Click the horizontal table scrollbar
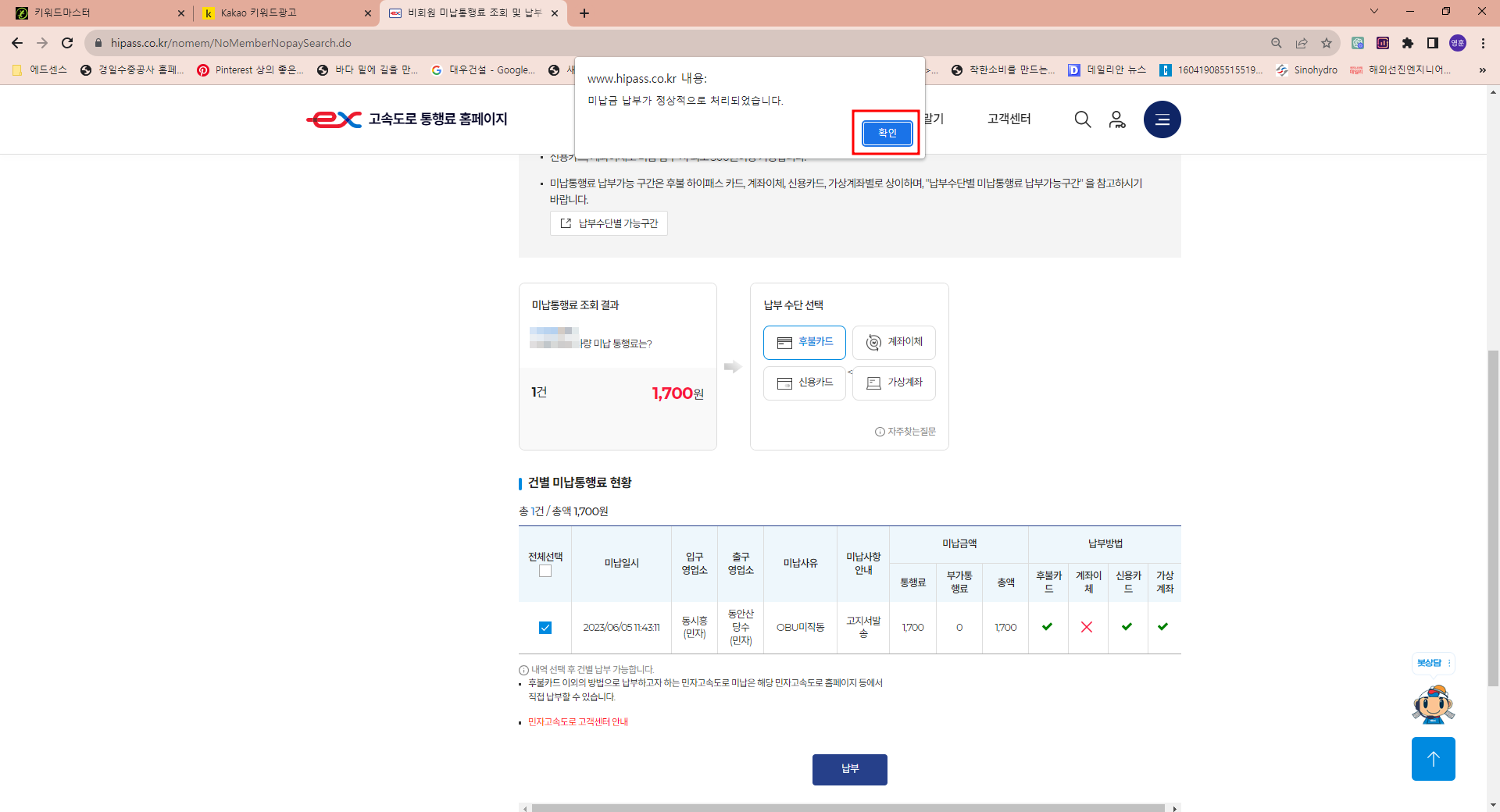Viewport: 1500px width, 812px height. (x=848, y=807)
